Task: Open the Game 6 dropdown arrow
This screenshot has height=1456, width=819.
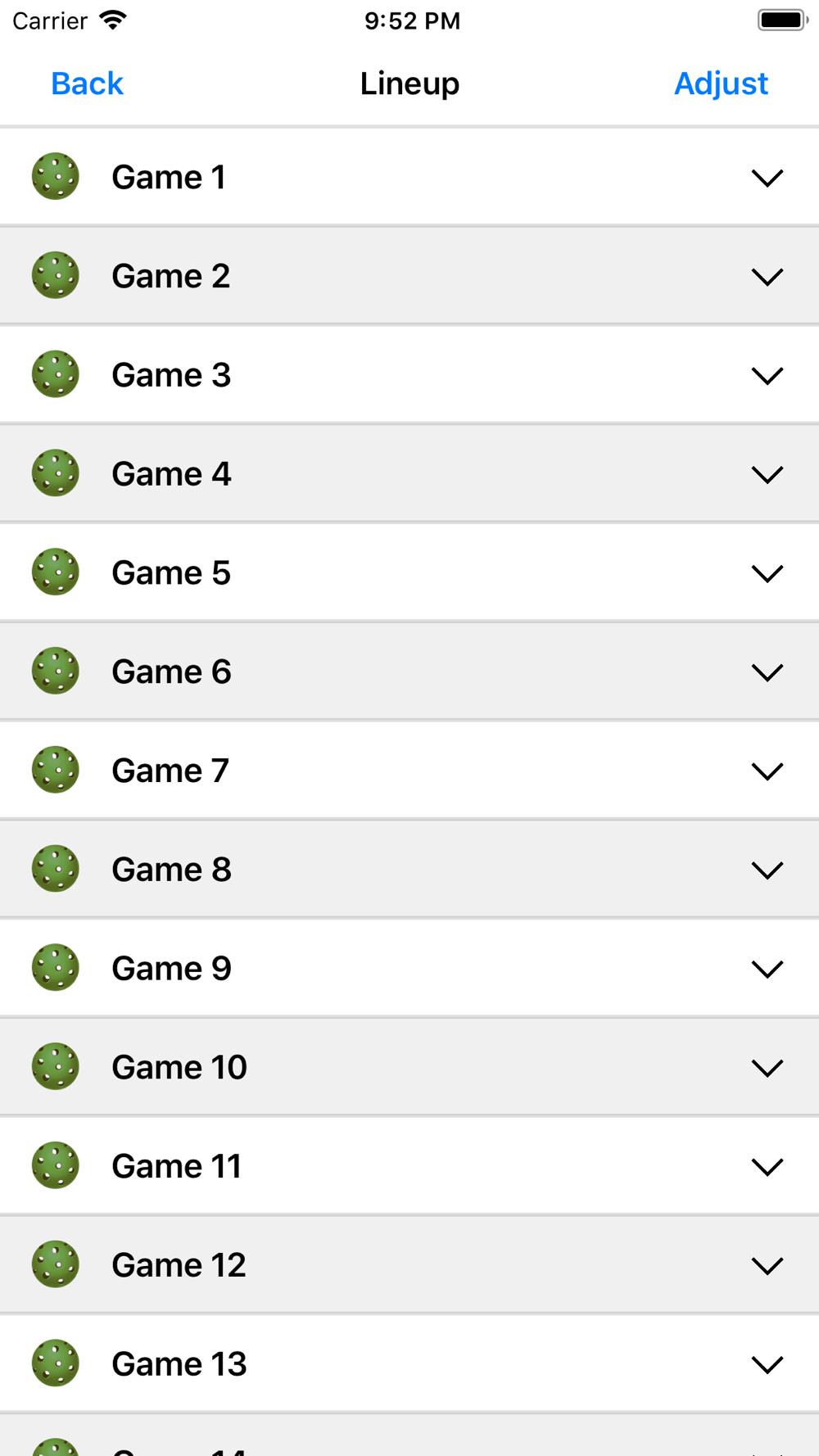Action: tap(767, 672)
